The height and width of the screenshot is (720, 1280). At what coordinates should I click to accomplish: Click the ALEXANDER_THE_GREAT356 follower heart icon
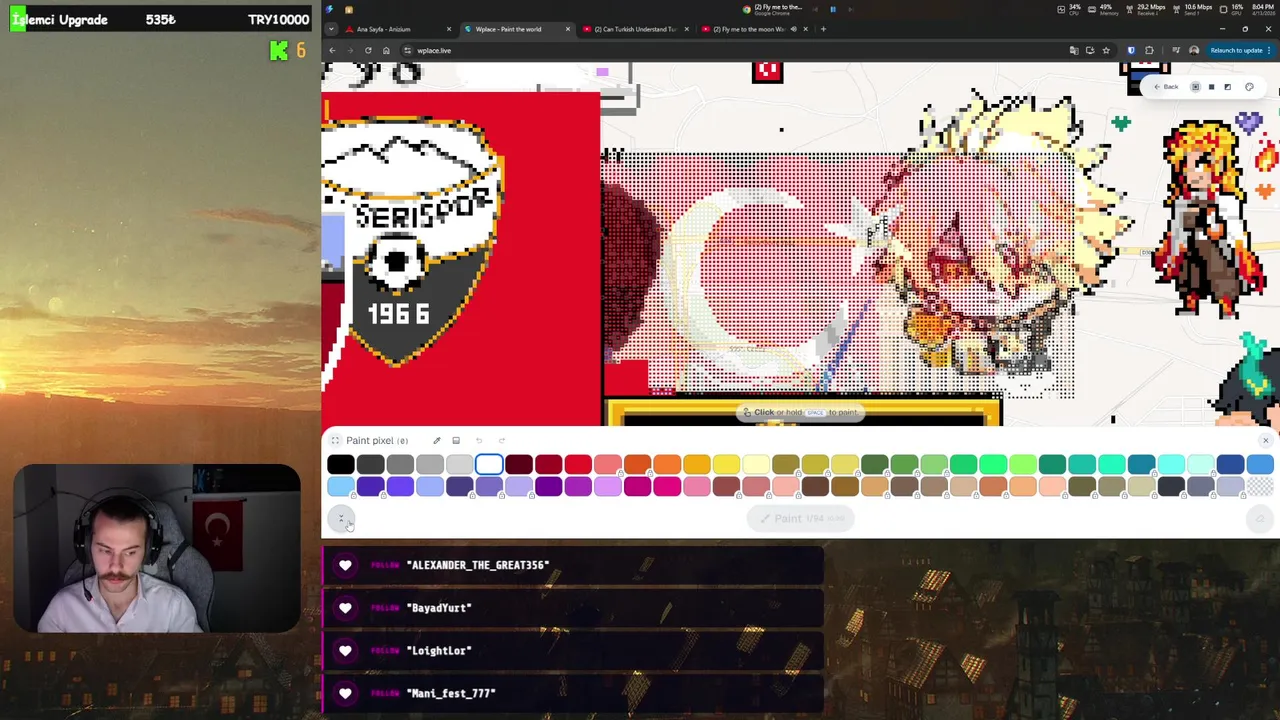[345, 565]
